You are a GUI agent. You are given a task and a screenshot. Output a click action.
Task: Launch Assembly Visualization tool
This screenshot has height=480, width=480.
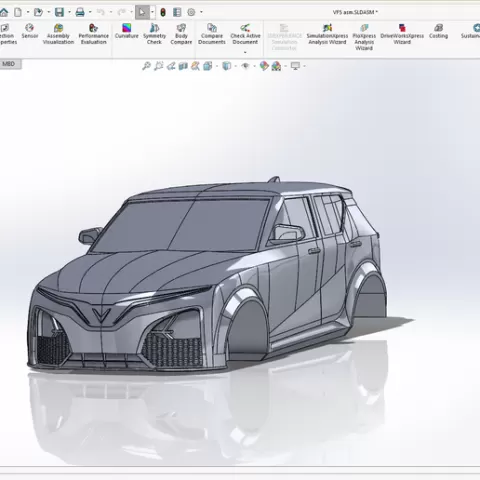click(x=58, y=34)
